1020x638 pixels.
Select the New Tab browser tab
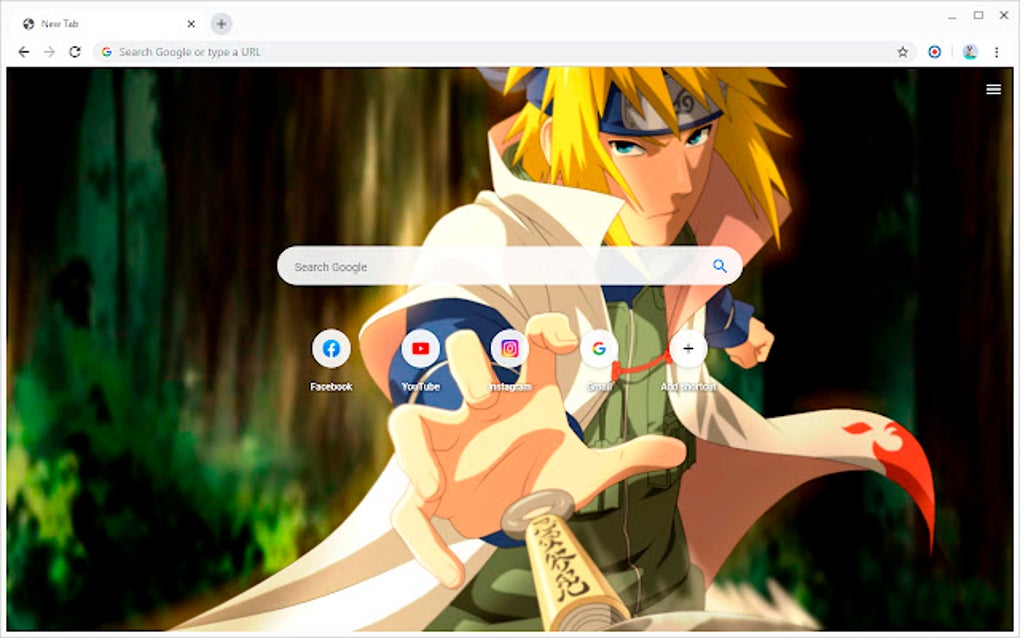coord(107,24)
